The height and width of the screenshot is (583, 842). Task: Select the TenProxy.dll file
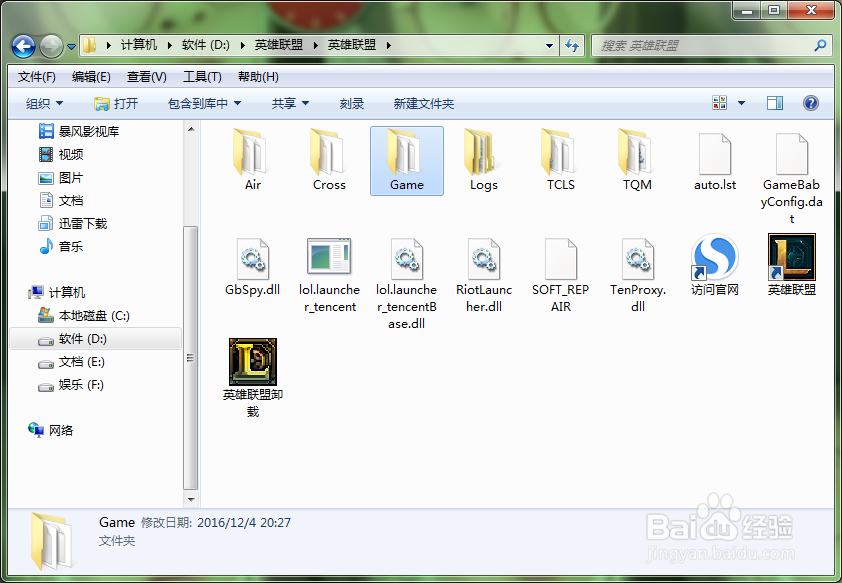point(637,274)
